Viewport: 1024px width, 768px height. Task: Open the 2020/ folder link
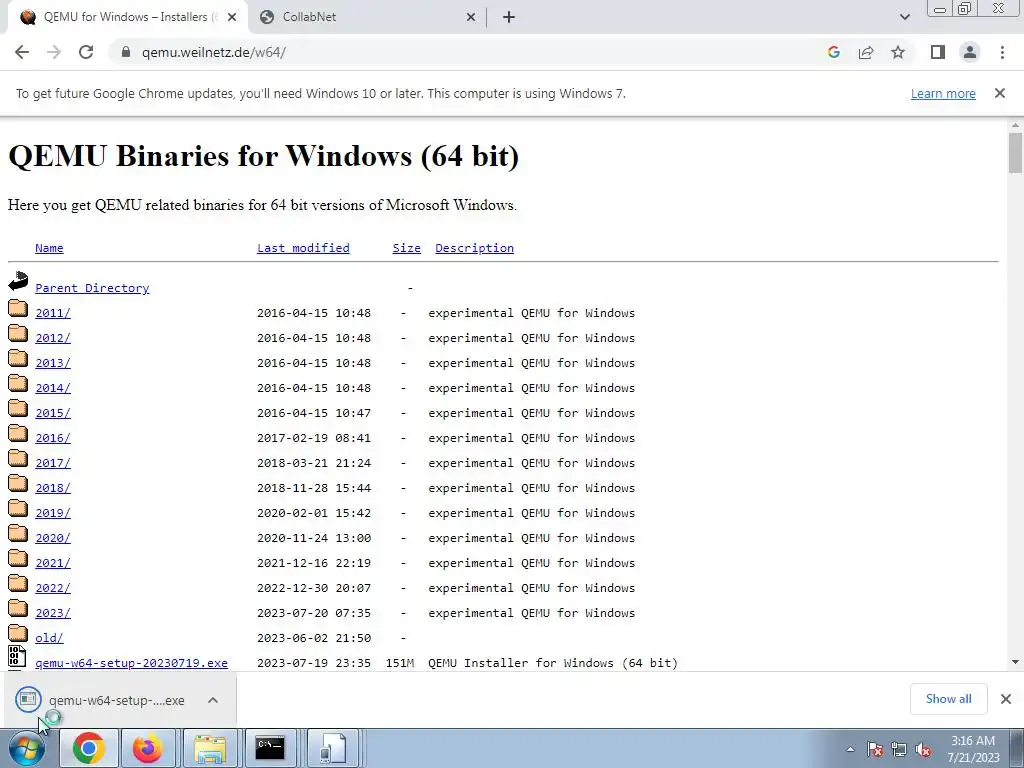pos(53,538)
